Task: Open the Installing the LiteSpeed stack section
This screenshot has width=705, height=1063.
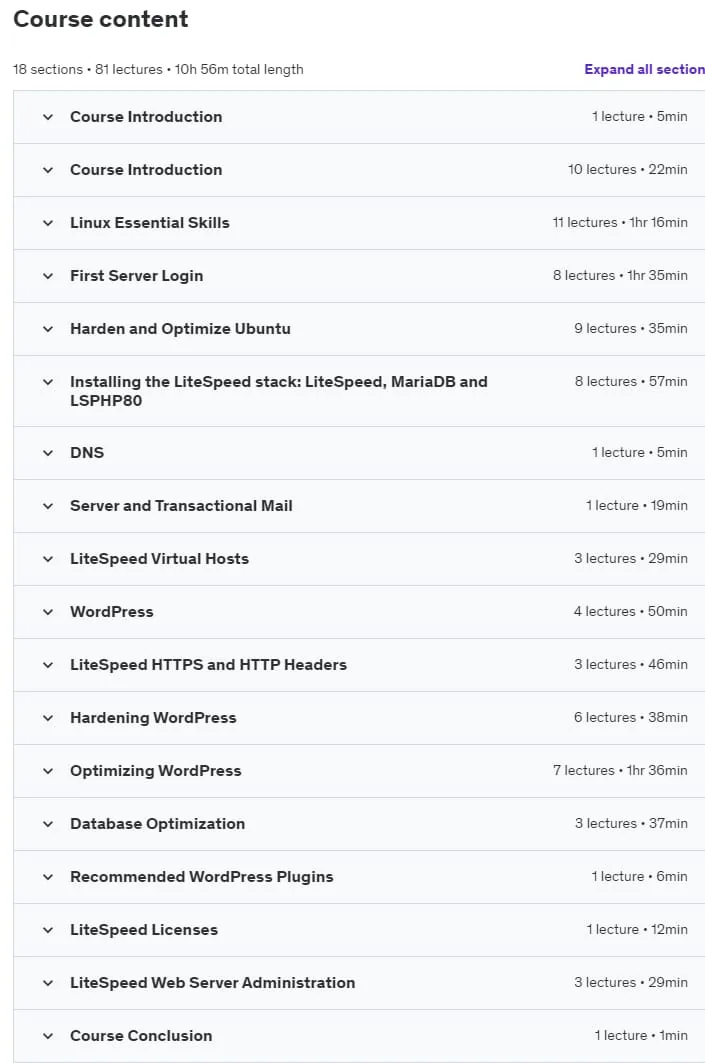Action: [279, 391]
